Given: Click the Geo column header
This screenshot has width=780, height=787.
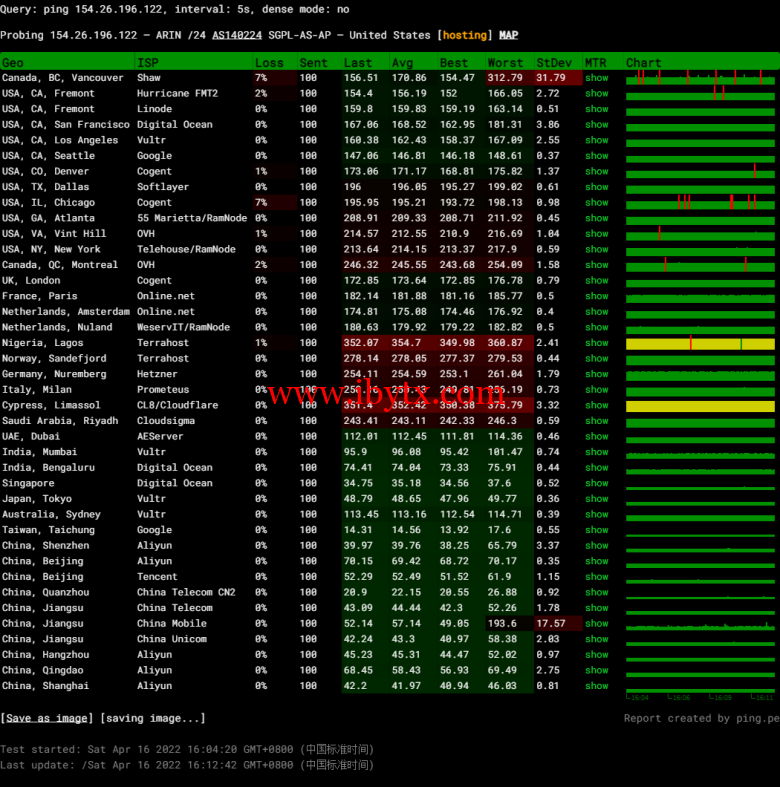Looking at the screenshot, I should point(13,62).
